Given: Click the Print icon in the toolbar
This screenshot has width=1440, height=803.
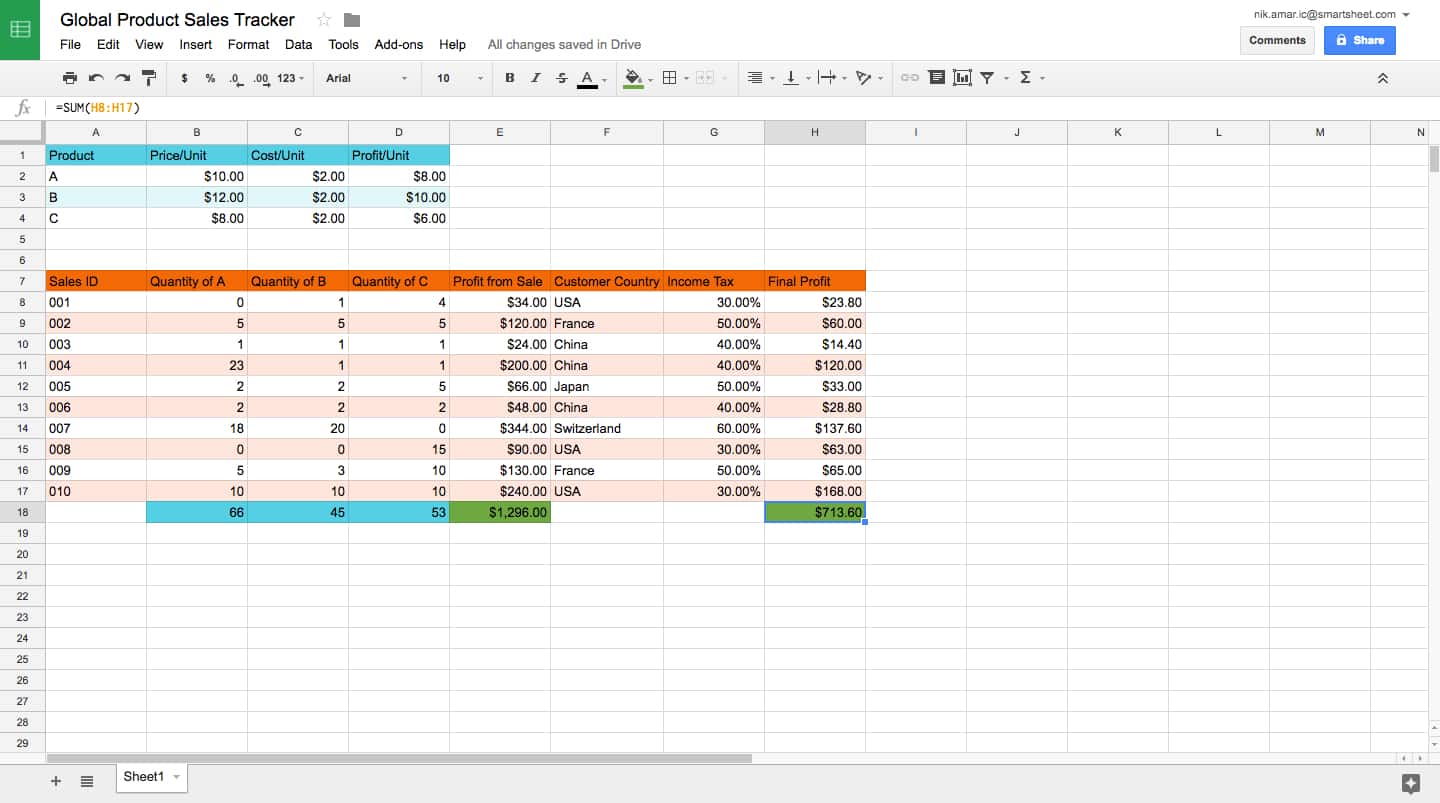Looking at the screenshot, I should (69, 78).
